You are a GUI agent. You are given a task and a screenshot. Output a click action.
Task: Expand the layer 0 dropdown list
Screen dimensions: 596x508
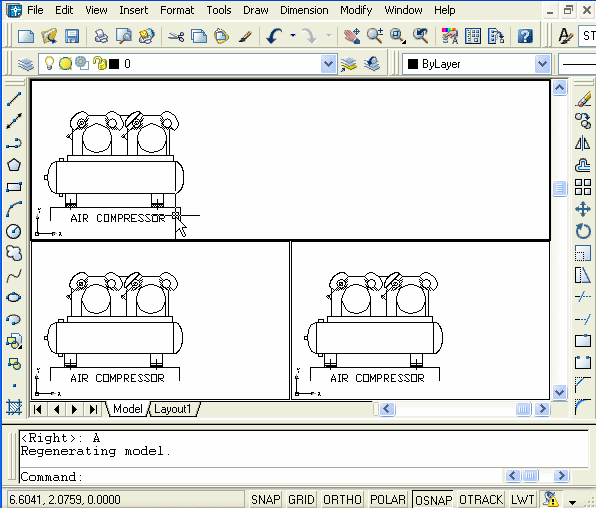point(328,64)
